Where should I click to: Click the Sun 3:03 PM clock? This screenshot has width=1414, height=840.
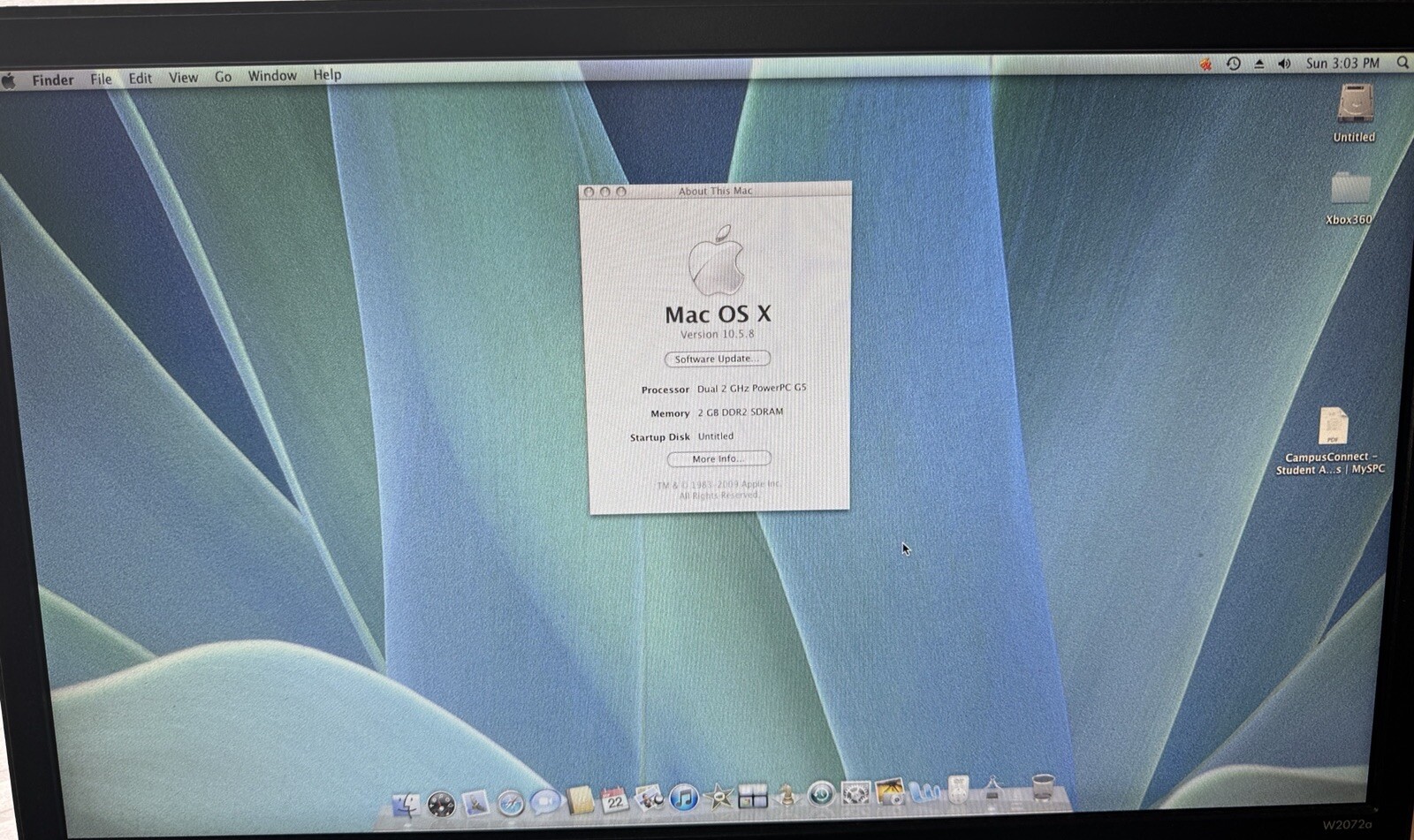tap(1342, 64)
